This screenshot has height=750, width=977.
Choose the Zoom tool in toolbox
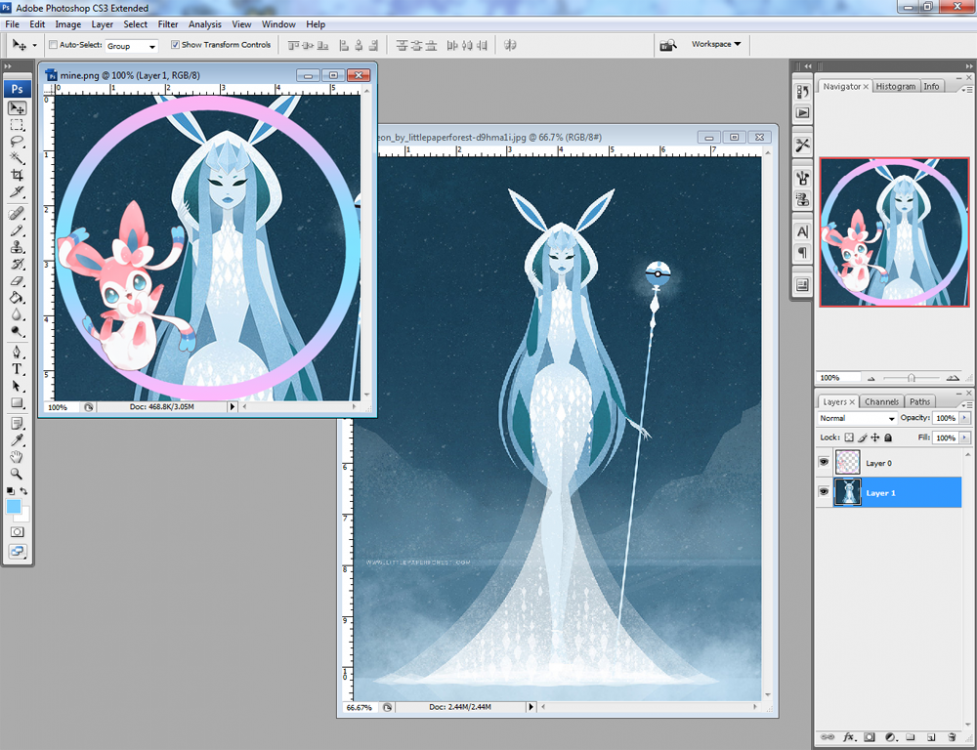(17, 474)
